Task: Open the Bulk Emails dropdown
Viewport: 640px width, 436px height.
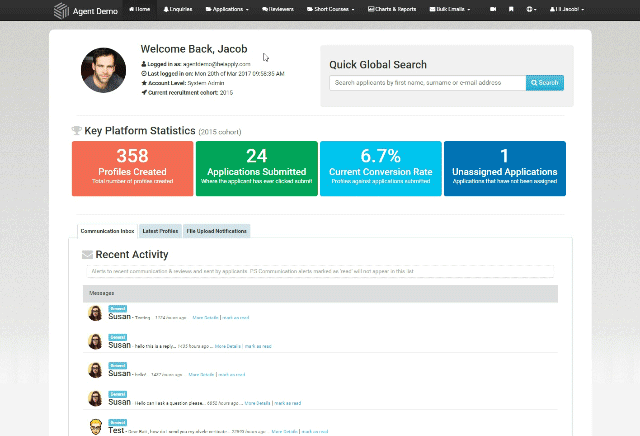Action: coord(450,9)
